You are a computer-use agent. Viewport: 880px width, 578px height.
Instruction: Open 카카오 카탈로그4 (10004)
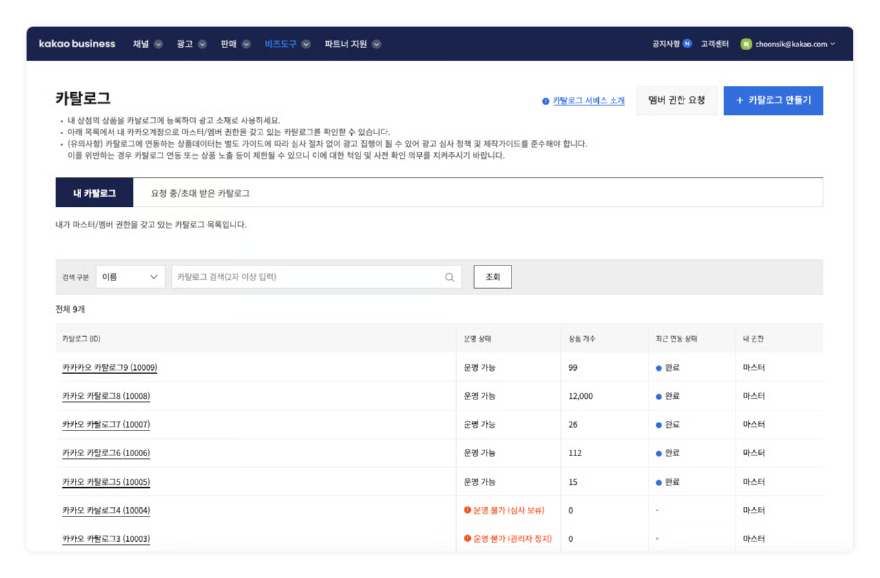click(x=106, y=510)
